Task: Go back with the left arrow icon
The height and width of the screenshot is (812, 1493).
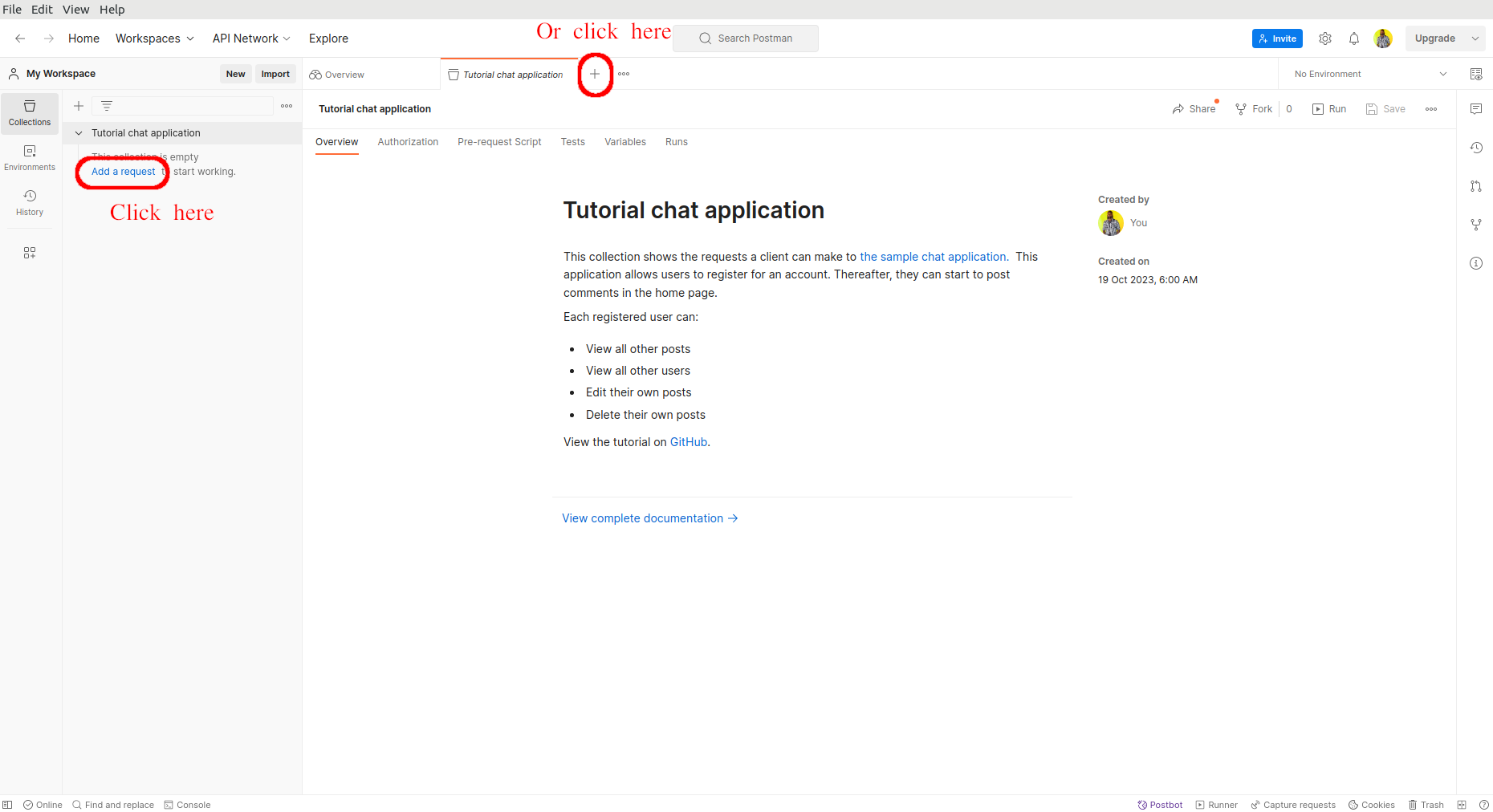Action: [x=20, y=39]
